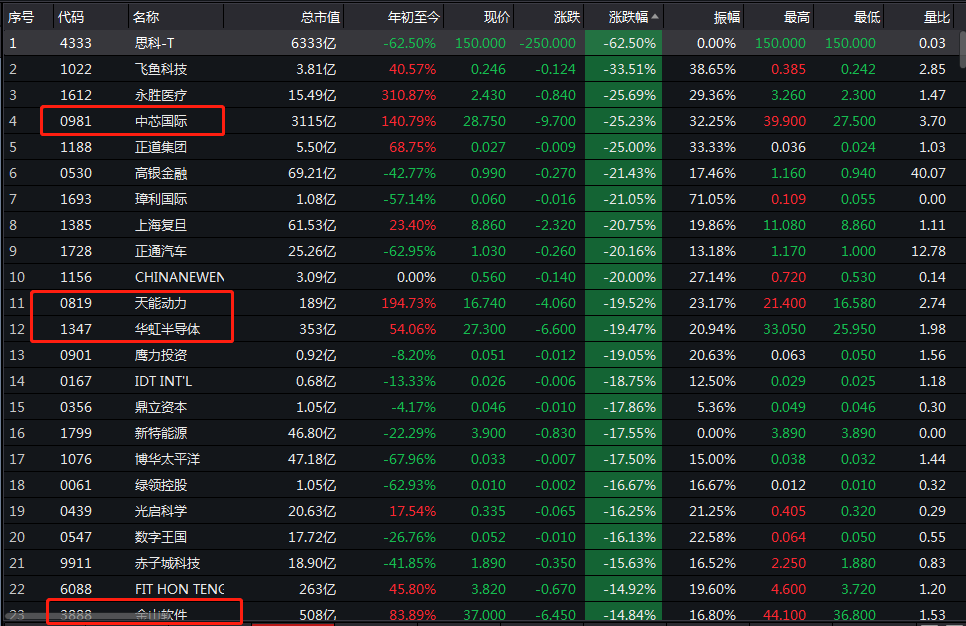Open 新特能源 stock row

pos(483,433)
